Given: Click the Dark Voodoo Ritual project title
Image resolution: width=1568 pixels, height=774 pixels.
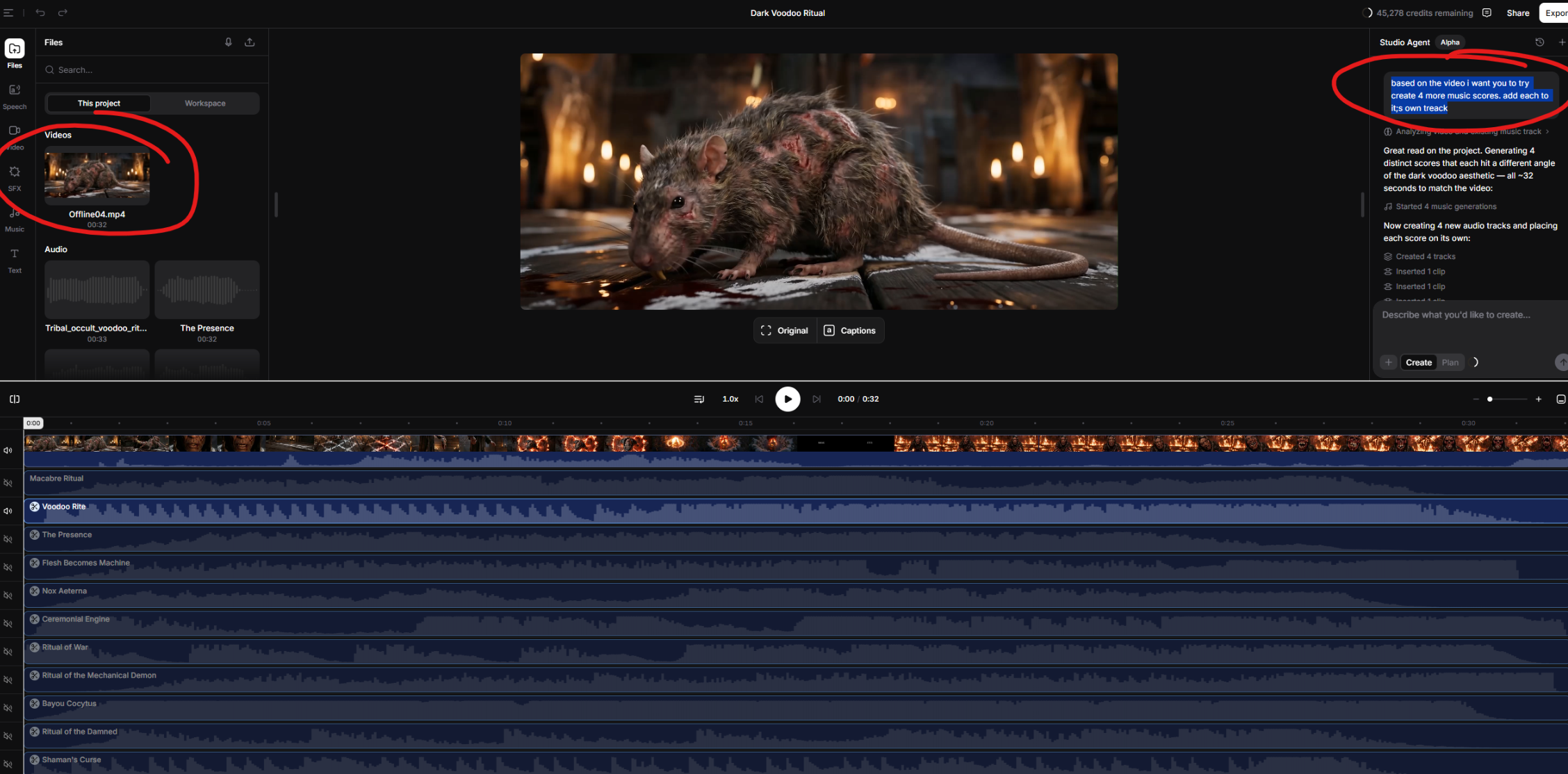Looking at the screenshot, I should click(x=787, y=13).
